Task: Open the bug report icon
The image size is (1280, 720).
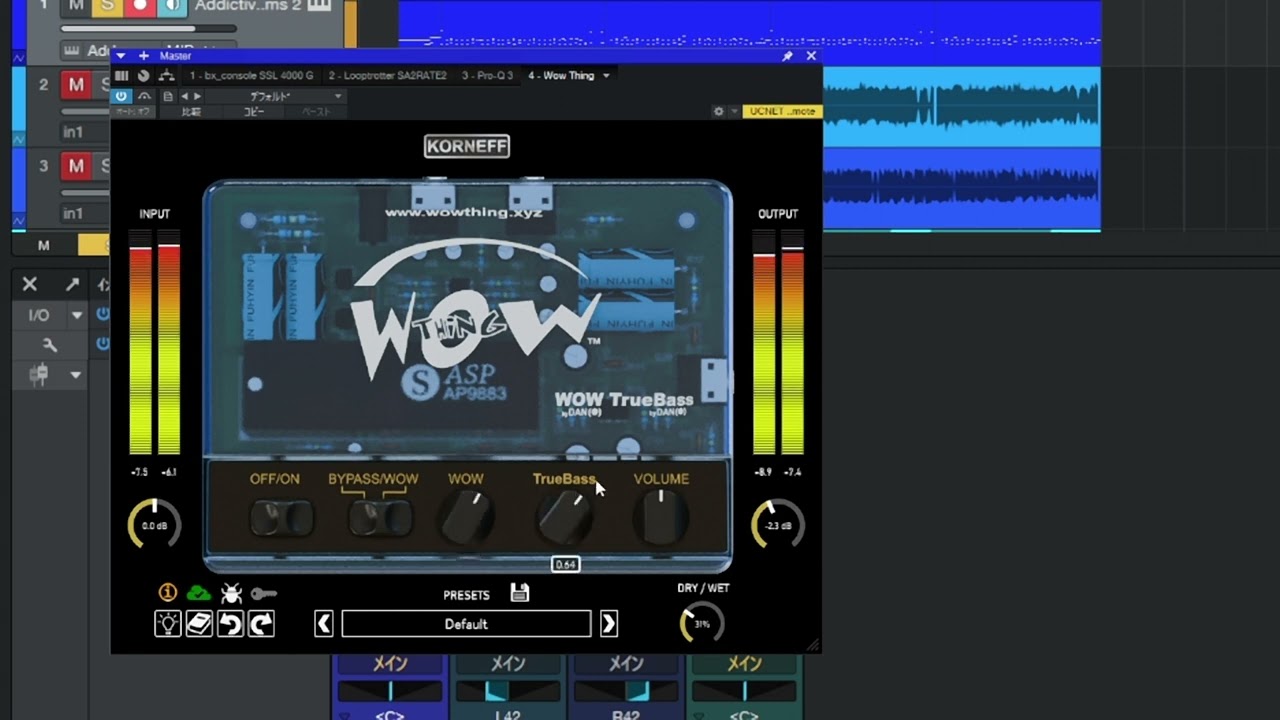Action: point(232,593)
